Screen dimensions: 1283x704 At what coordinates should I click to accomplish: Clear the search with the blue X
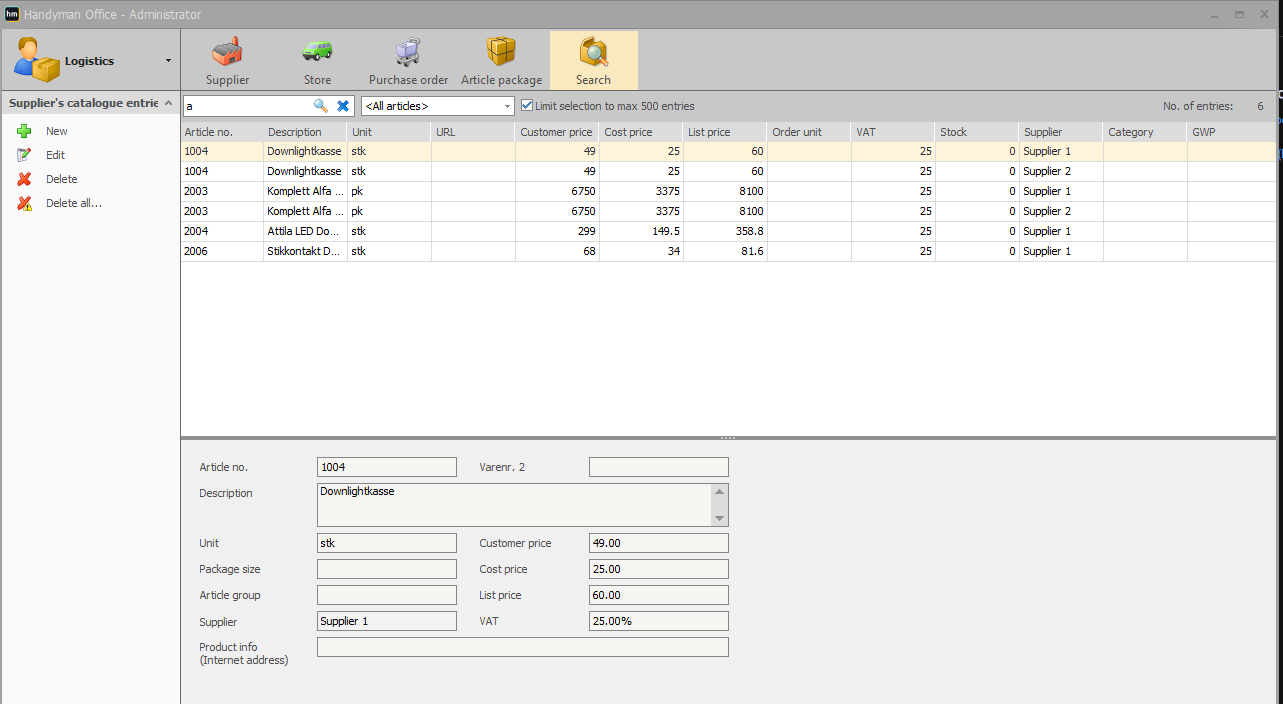click(x=343, y=105)
